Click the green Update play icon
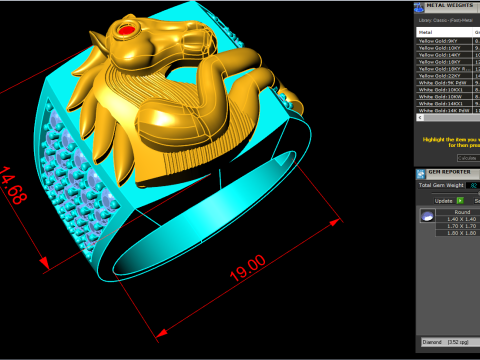The height and width of the screenshot is (360, 480). pos(460,201)
